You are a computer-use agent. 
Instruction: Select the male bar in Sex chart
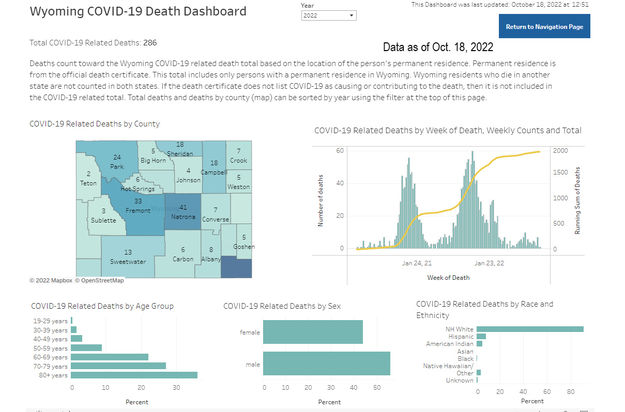click(326, 363)
